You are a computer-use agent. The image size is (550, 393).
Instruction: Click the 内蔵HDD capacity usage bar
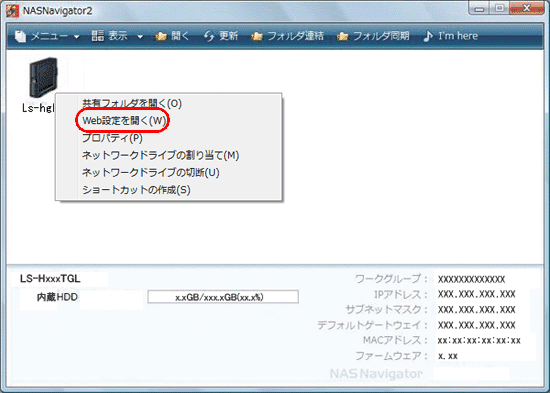click(x=223, y=297)
